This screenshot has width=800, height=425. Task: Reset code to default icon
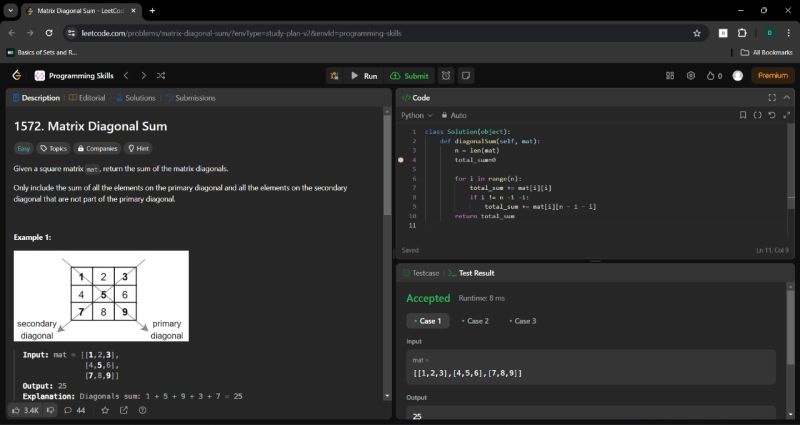pos(772,115)
